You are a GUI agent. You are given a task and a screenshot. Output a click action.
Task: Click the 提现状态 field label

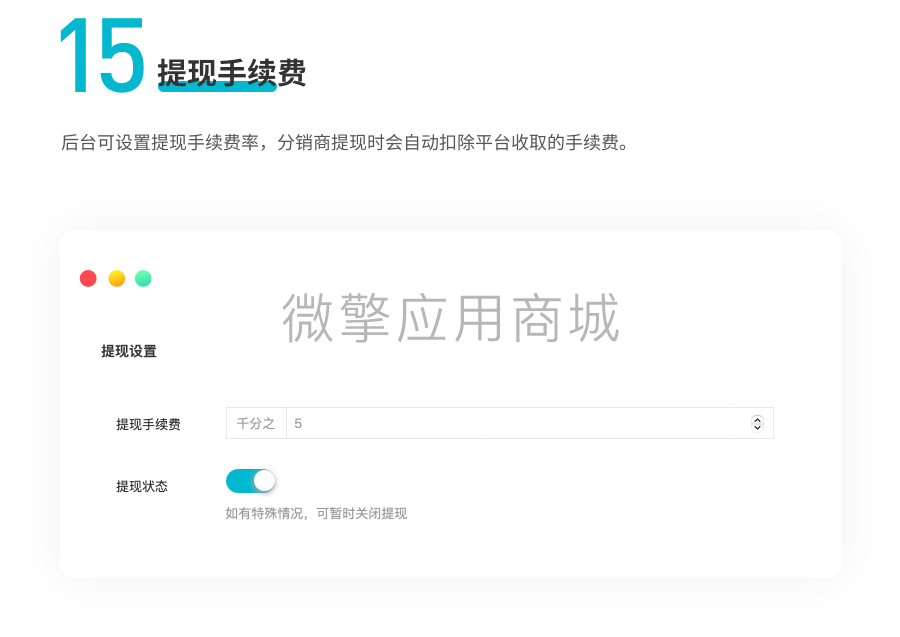click(141, 485)
